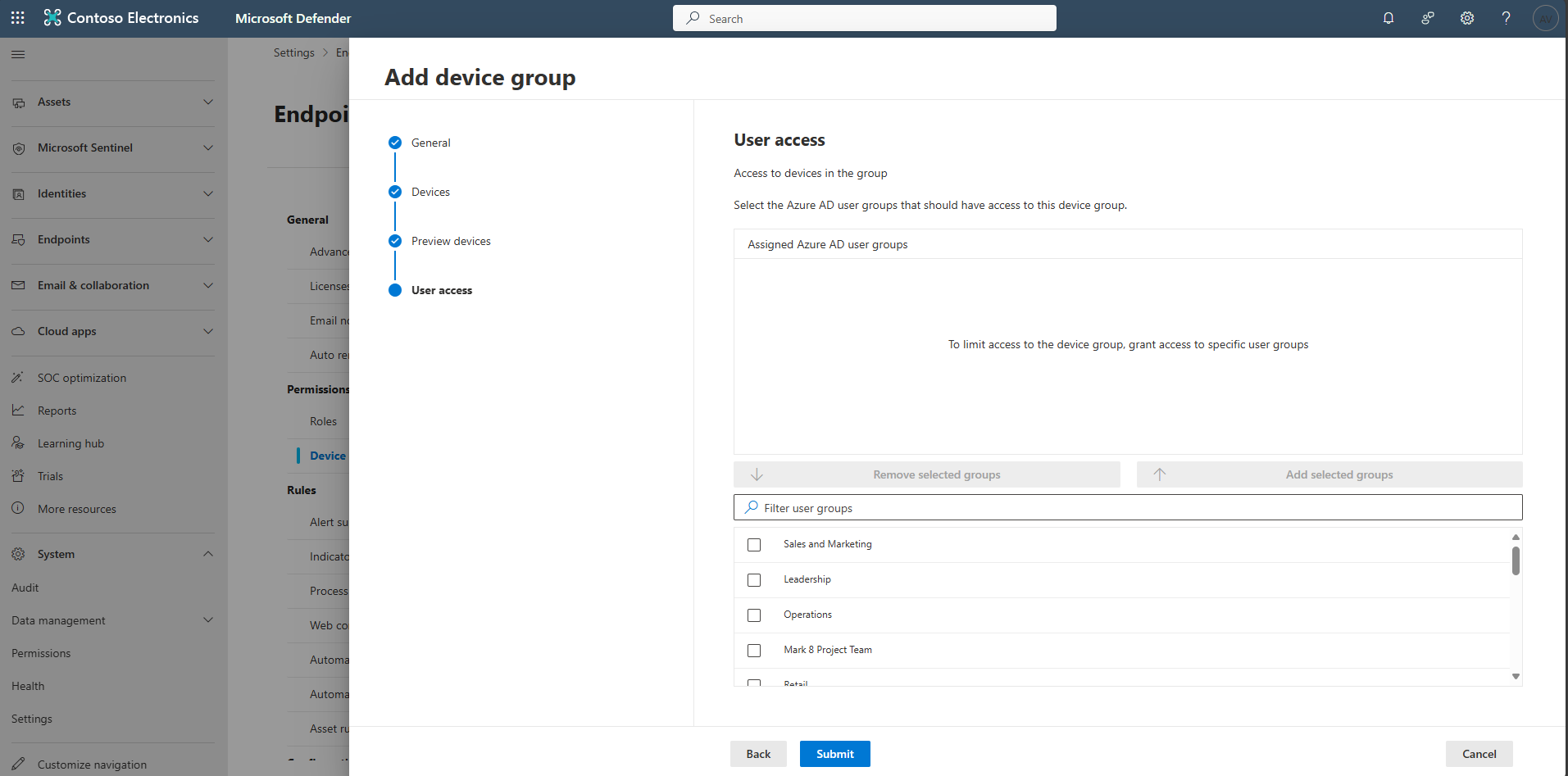1568x776 pixels.
Task: Open Health in the sidebar
Action: click(28, 686)
